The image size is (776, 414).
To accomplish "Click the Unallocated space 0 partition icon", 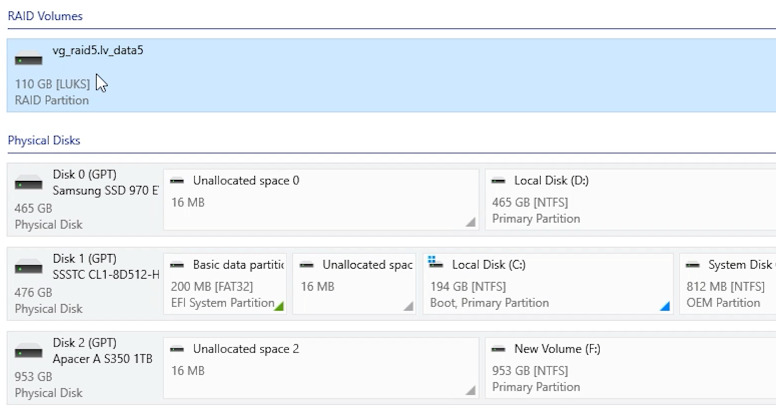I will (x=177, y=181).
